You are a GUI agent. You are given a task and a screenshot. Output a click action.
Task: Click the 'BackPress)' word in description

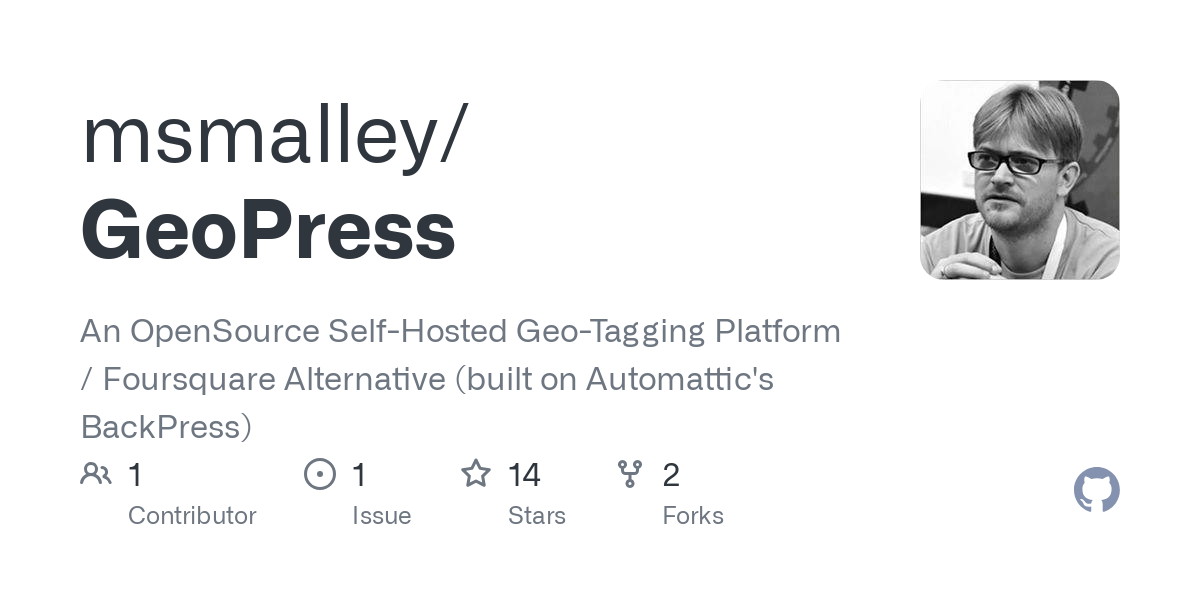166,427
